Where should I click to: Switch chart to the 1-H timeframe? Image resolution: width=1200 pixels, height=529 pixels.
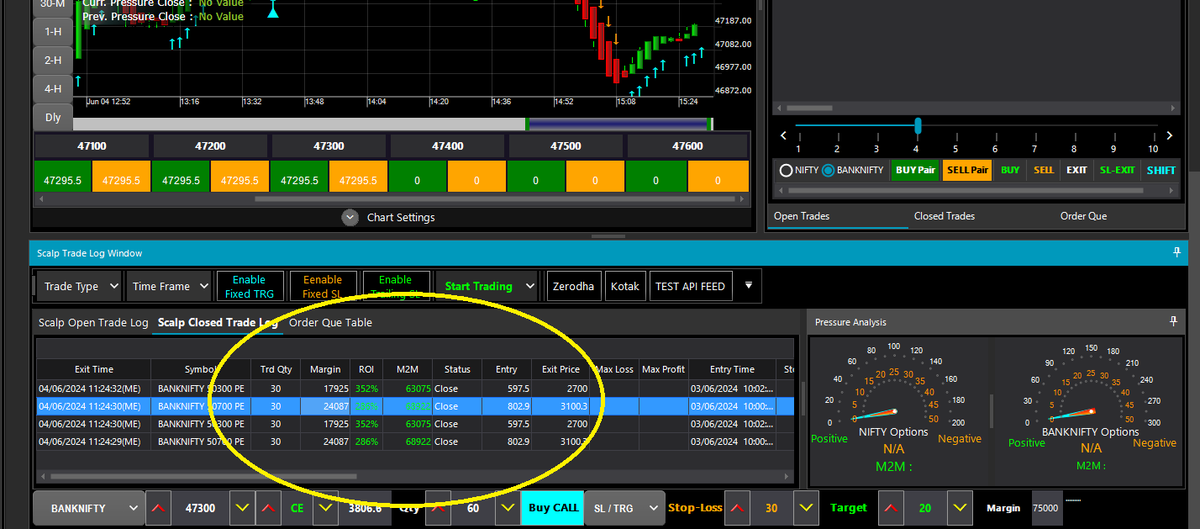(x=53, y=31)
